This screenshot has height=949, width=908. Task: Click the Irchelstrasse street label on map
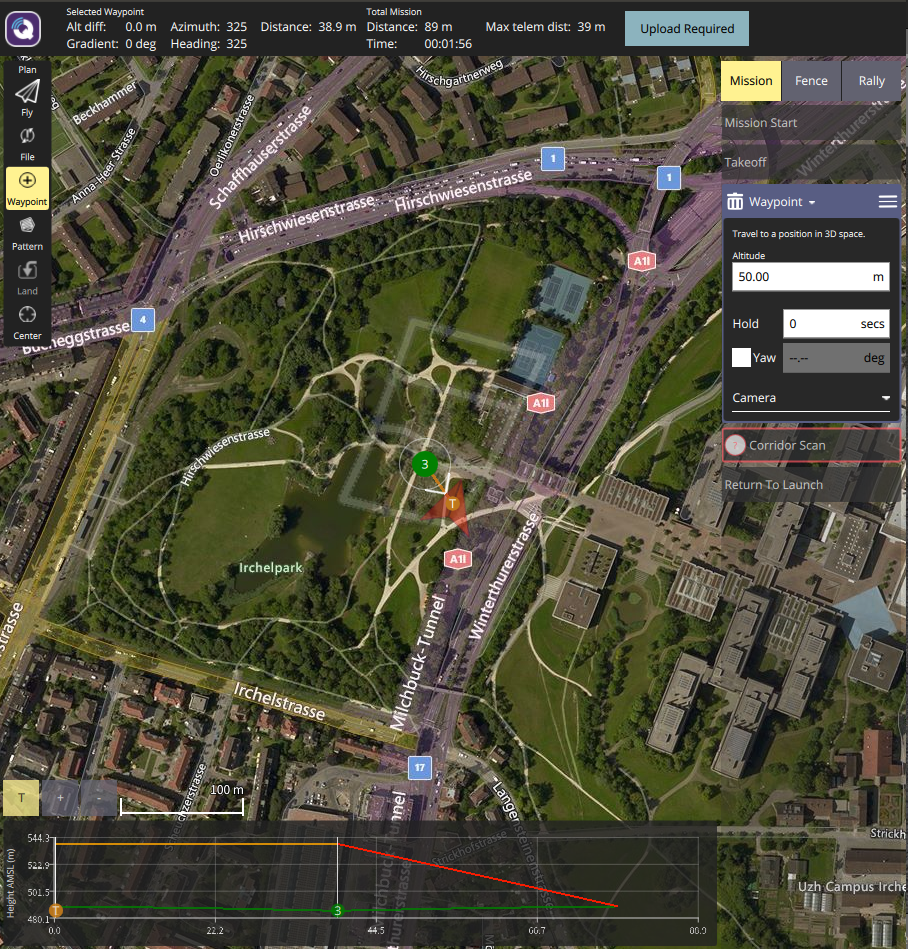[279, 702]
